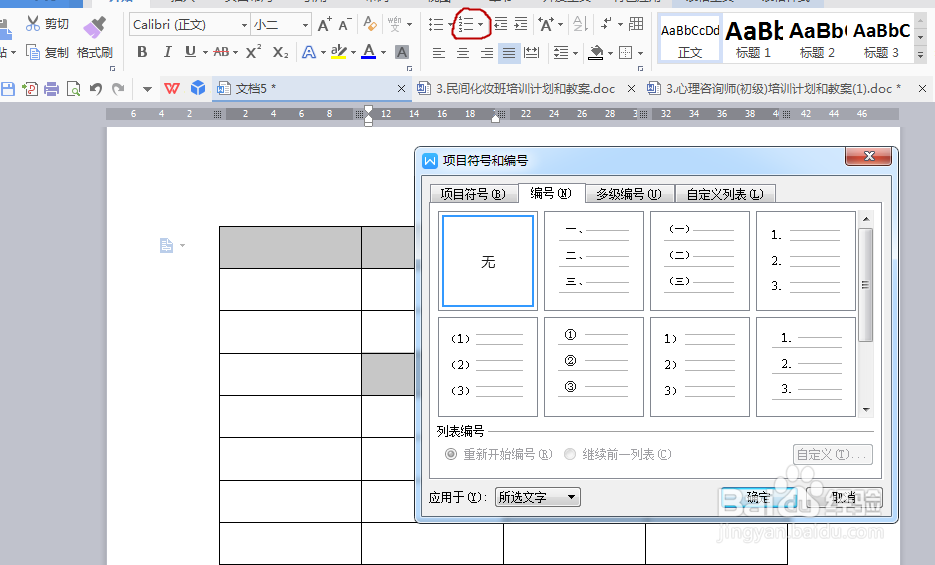The width and height of the screenshot is (935, 565).
Task: Open the font name Calibri dropdown
Action: point(244,25)
